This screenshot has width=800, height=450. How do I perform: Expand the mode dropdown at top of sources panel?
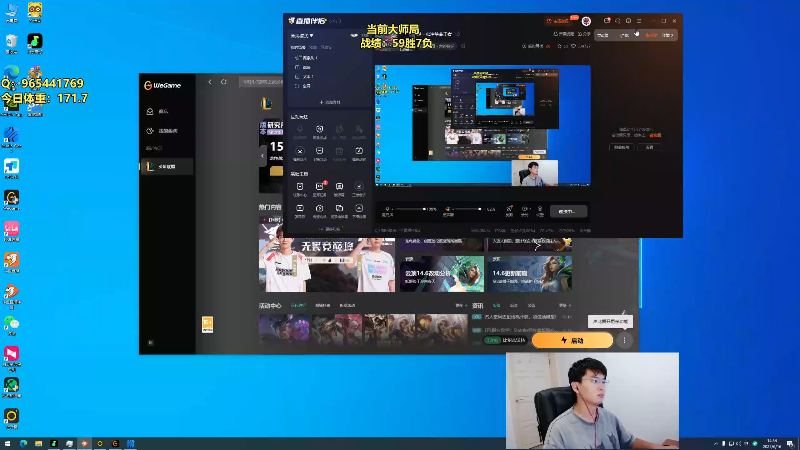302,36
